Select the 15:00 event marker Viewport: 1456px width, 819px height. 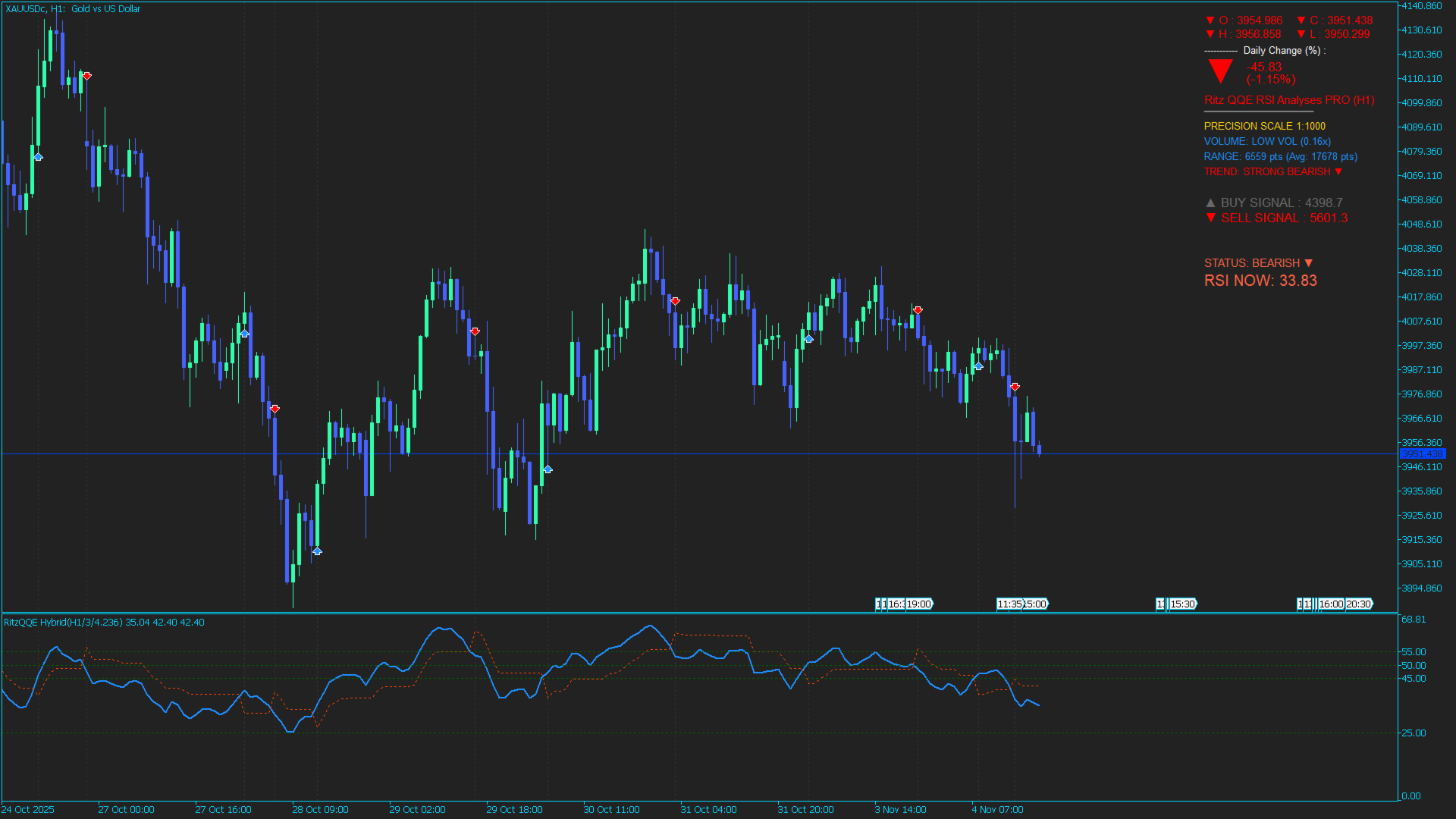pos(1035,604)
